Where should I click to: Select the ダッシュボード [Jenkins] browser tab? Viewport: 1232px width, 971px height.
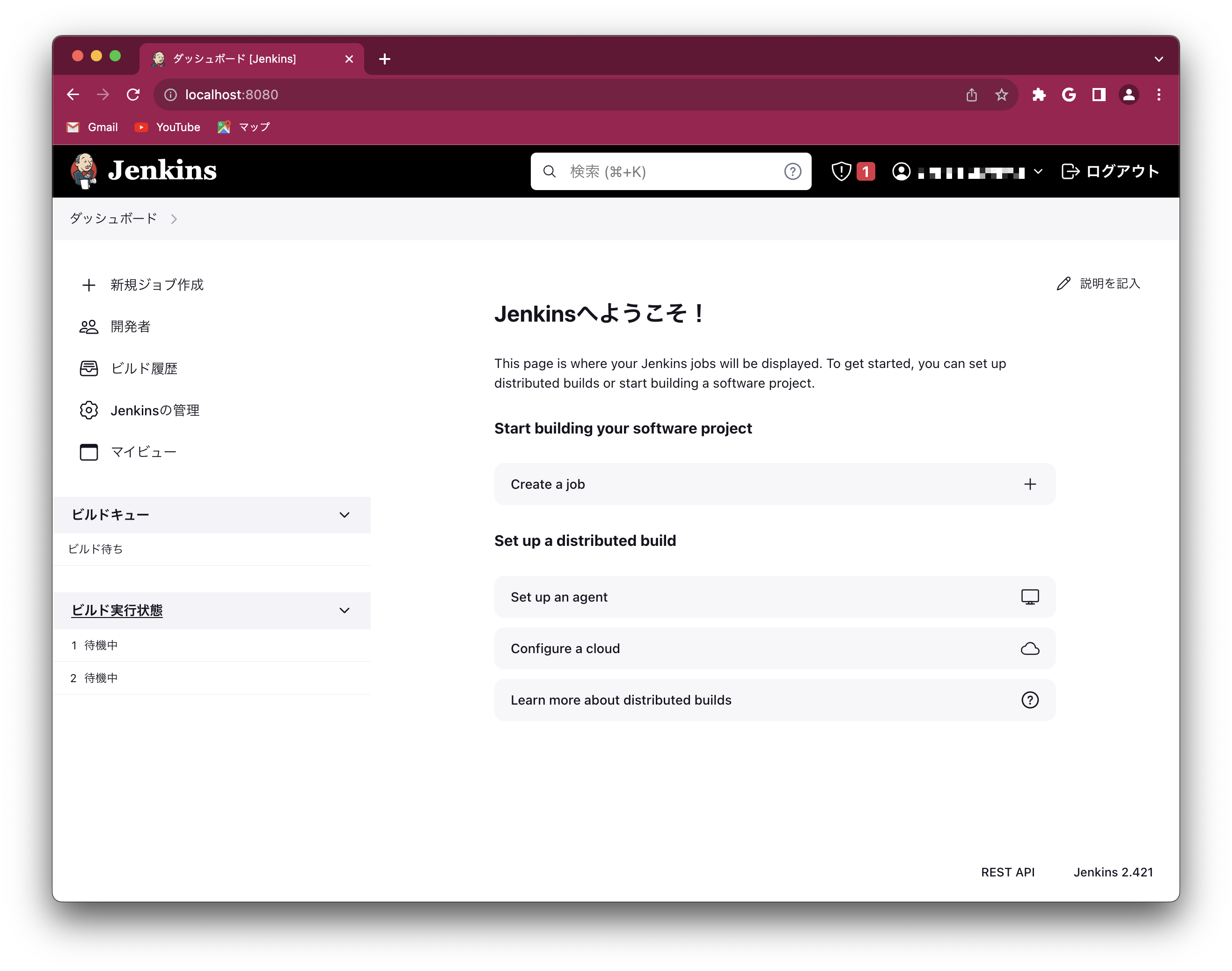tap(252, 59)
